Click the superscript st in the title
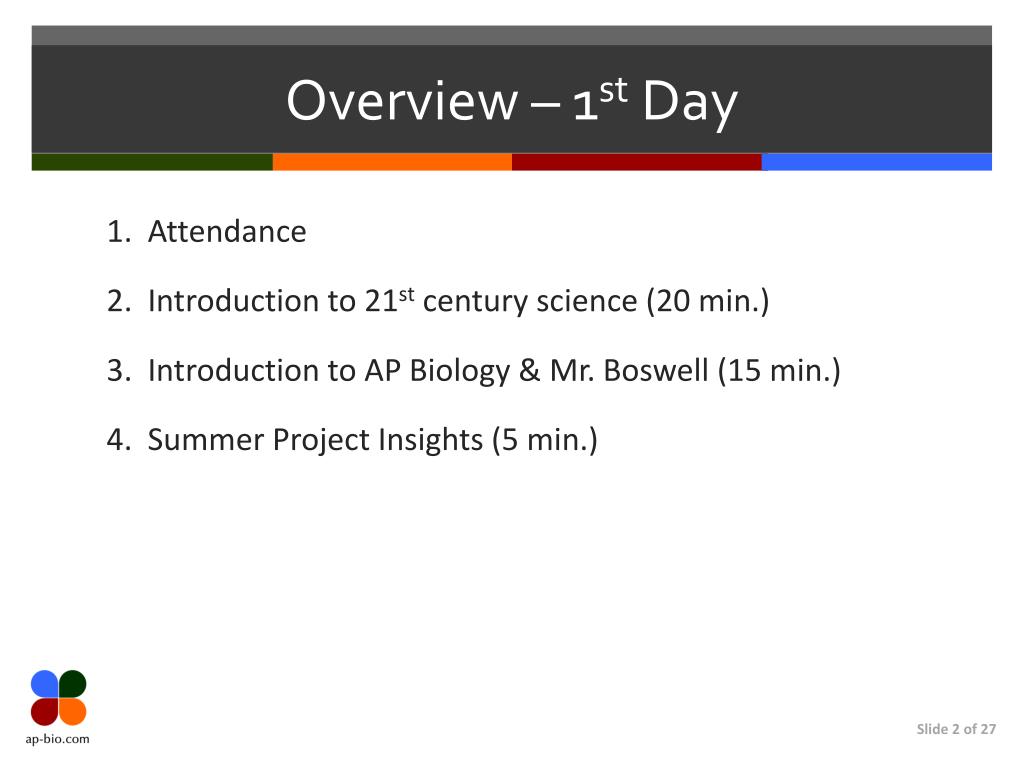Image resolution: width=1024 pixels, height=768 pixels. 614,90
